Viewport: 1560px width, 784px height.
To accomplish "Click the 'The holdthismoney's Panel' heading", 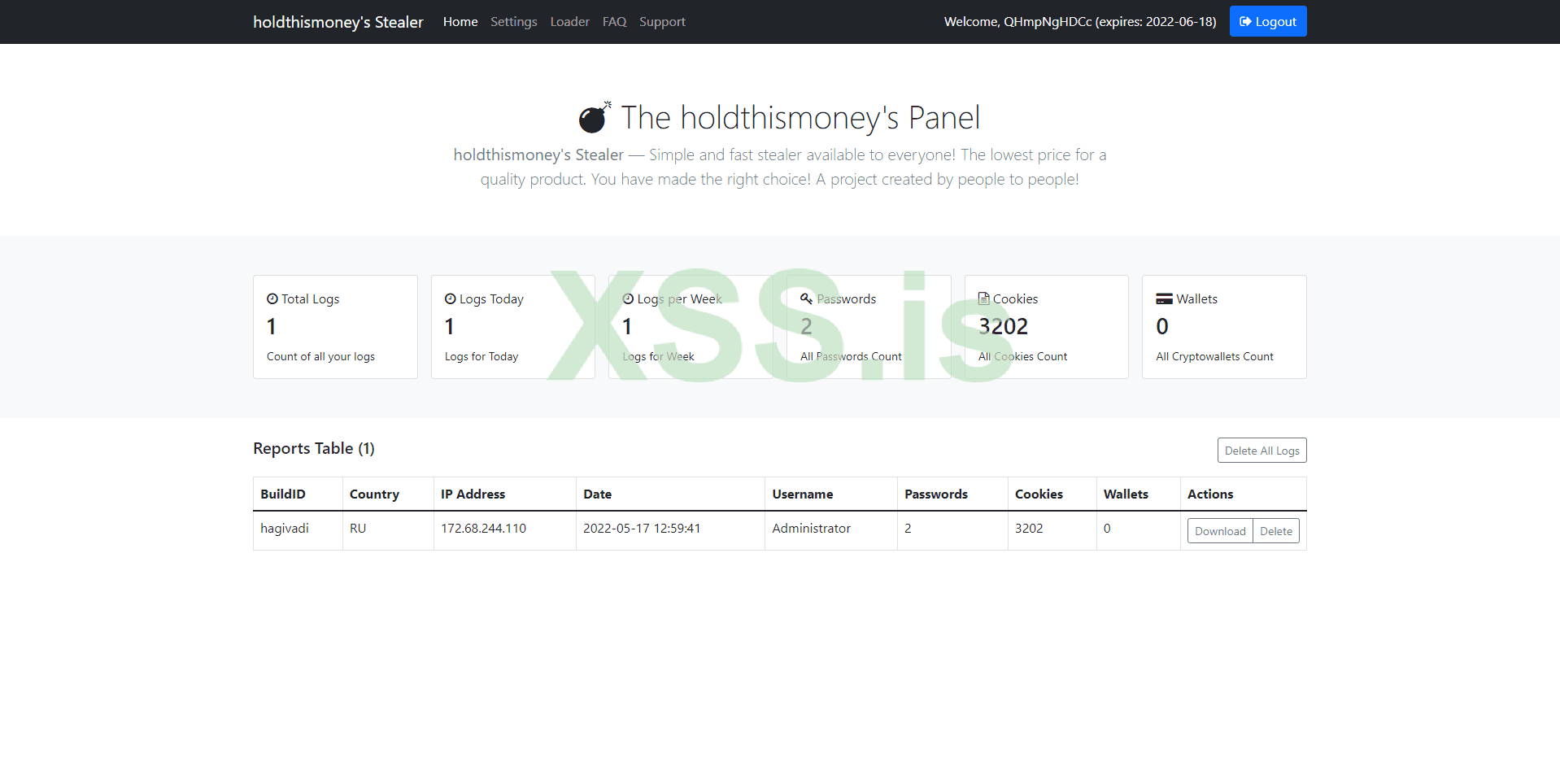I will (800, 118).
